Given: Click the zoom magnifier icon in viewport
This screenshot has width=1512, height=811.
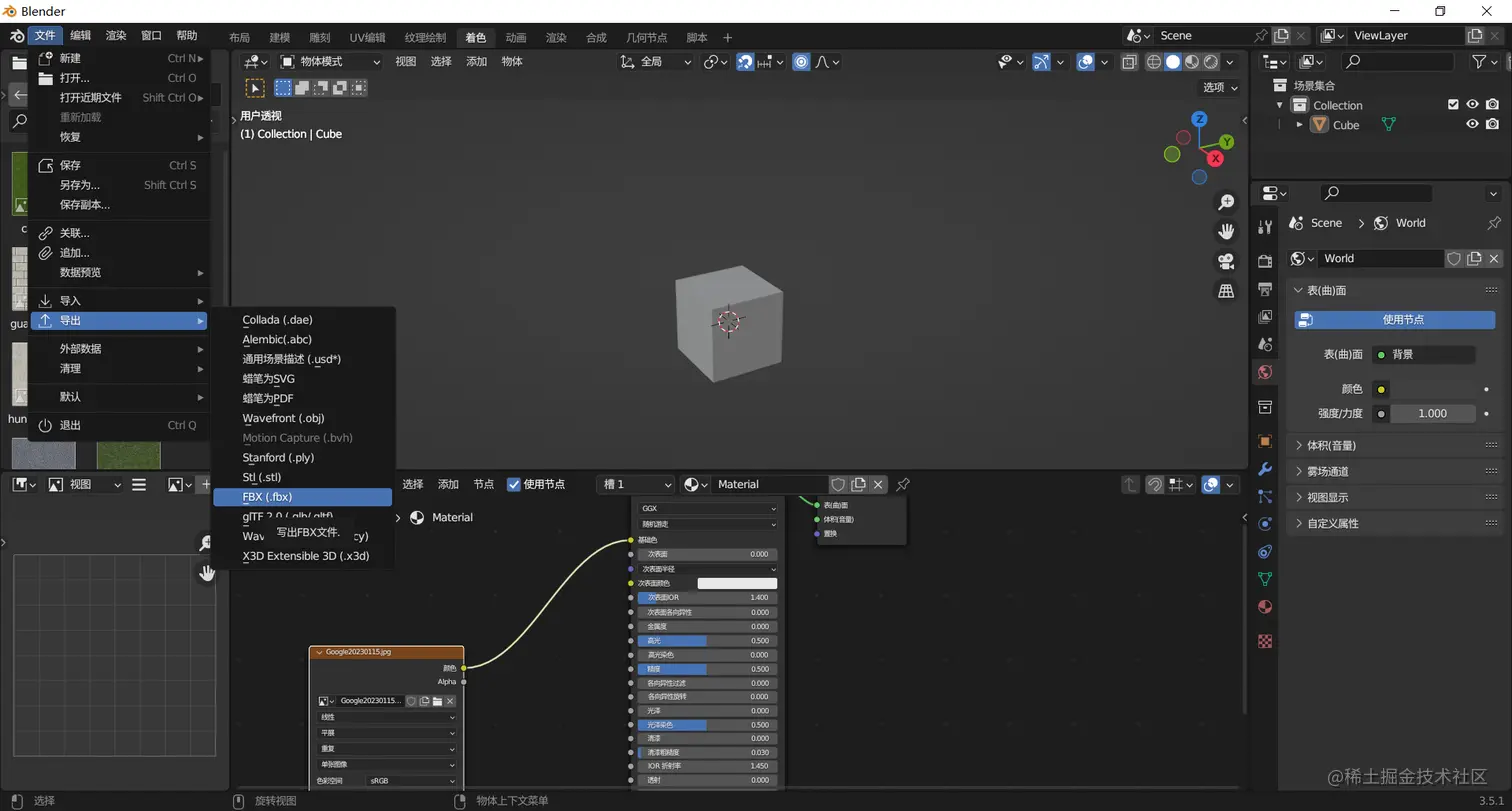Looking at the screenshot, I should (x=1226, y=202).
